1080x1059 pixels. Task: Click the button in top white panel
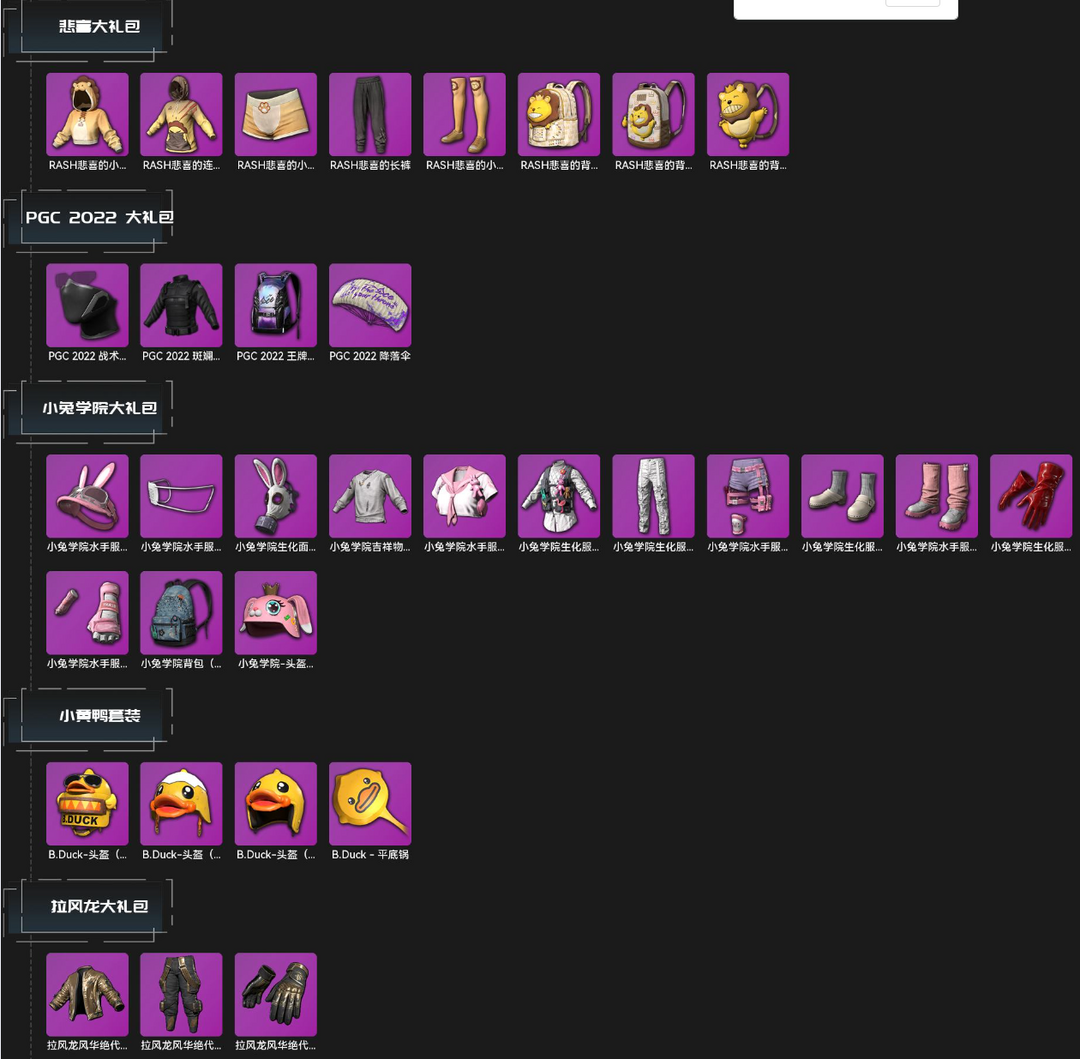pyautogui.click(x=912, y=3)
